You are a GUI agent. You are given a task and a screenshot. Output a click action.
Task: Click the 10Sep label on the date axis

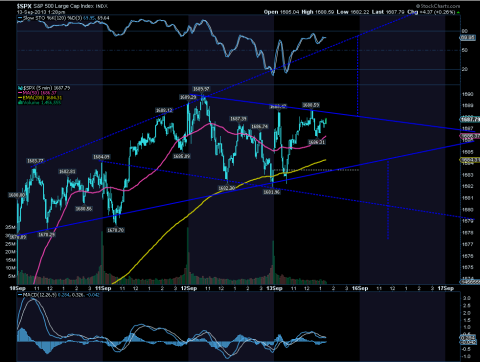pyautogui.click(x=17, y=288)
